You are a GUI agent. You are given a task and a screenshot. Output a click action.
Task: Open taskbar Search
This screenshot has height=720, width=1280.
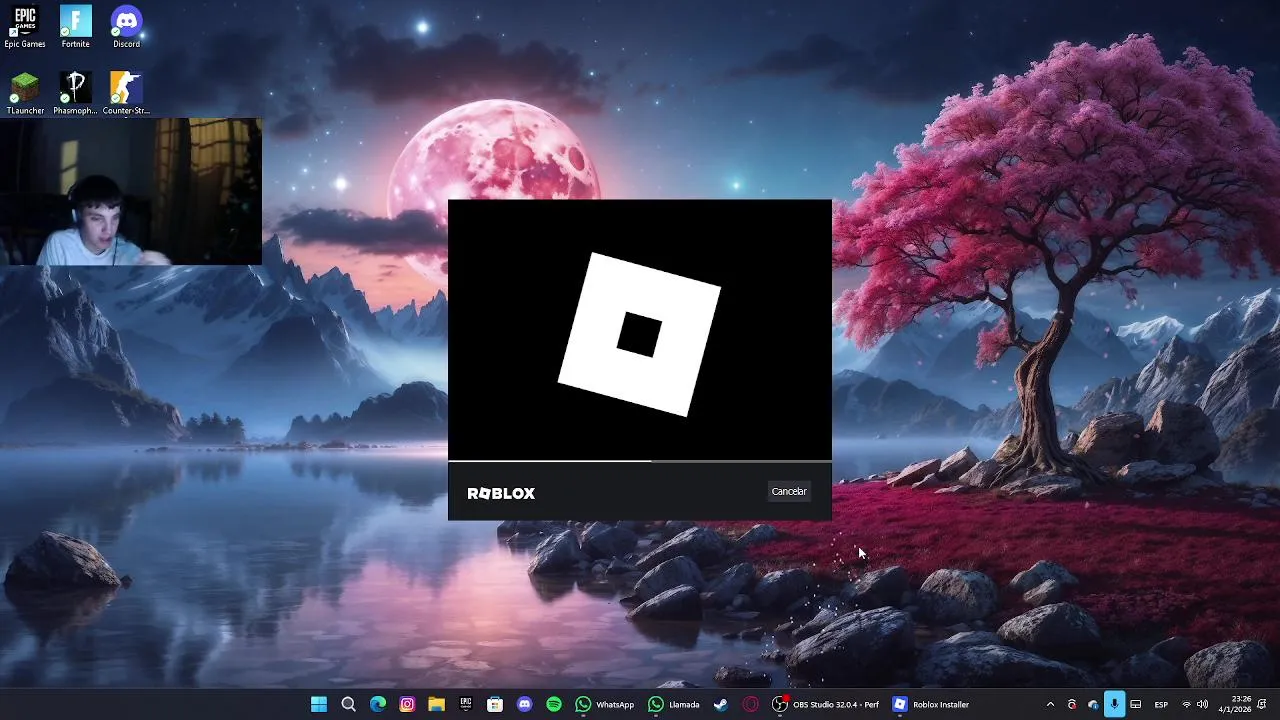(x=348, y=704)
